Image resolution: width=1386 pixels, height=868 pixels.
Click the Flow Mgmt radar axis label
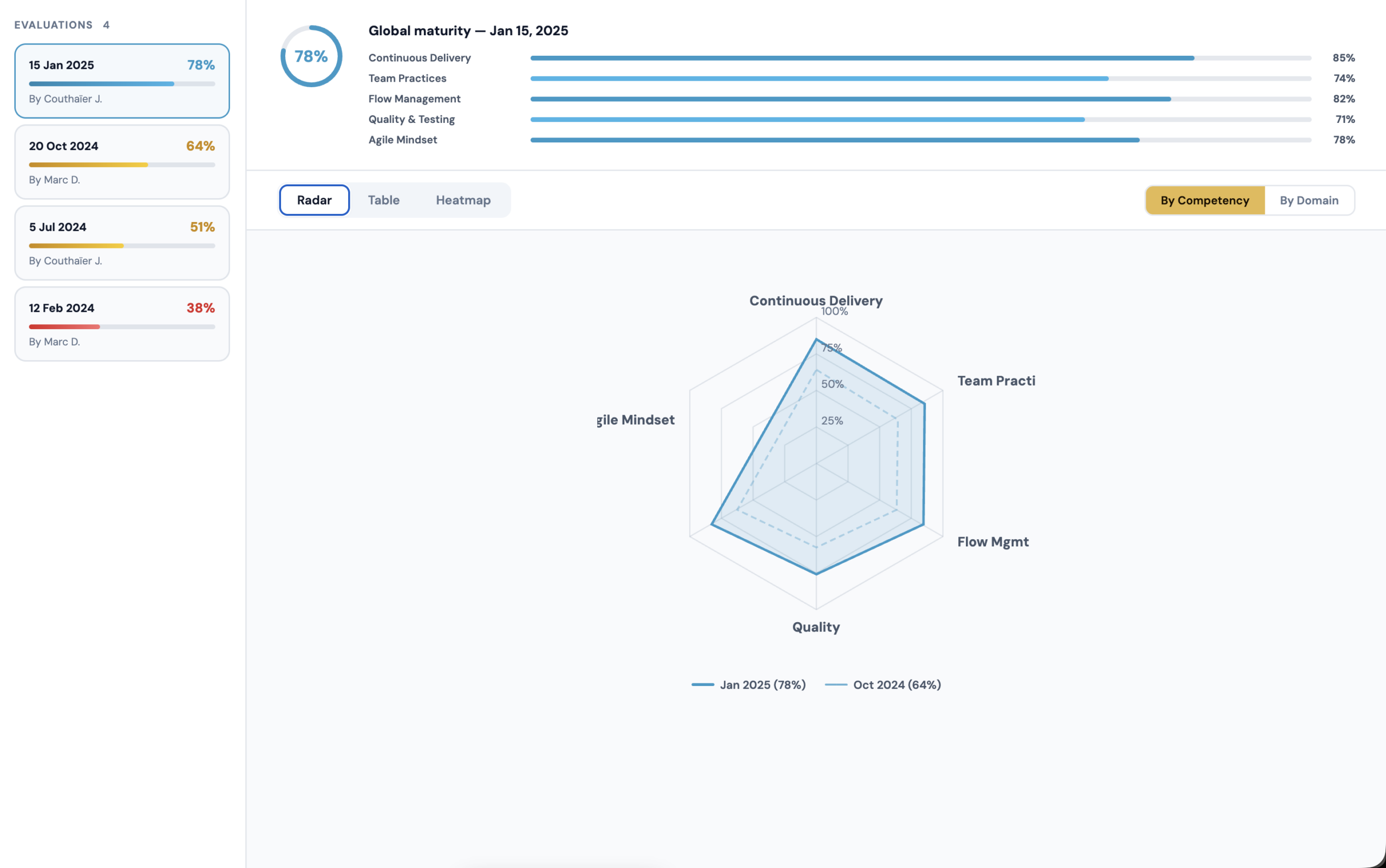click(992, 542)
